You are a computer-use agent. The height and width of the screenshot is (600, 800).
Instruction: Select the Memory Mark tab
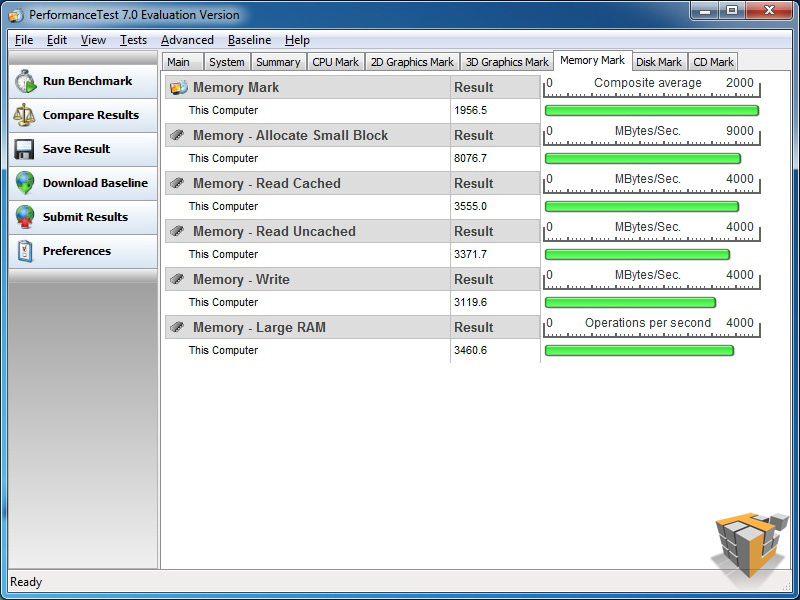[x=593, y=60]
